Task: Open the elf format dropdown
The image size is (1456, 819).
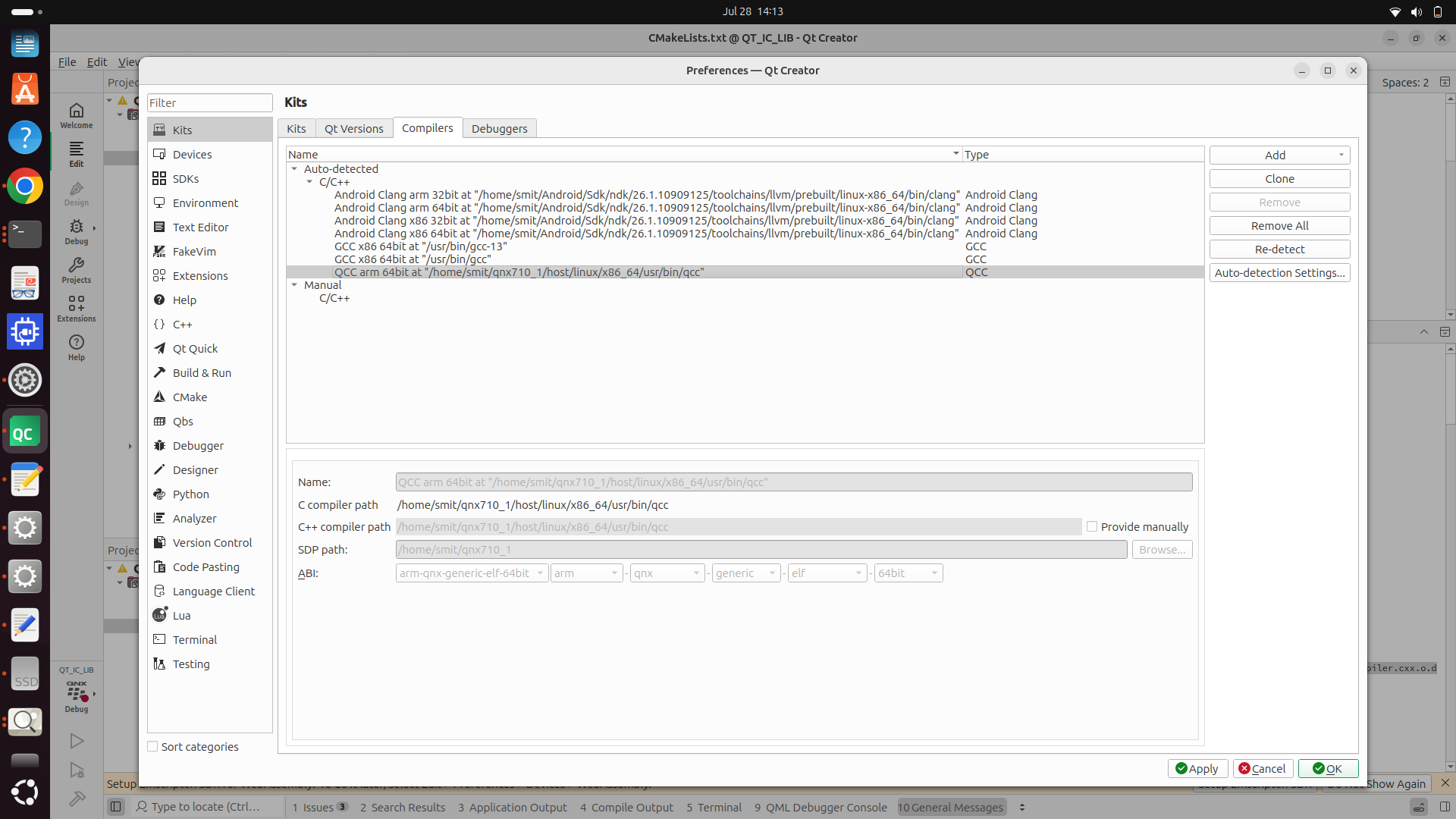Action: (x=827, y=573)
